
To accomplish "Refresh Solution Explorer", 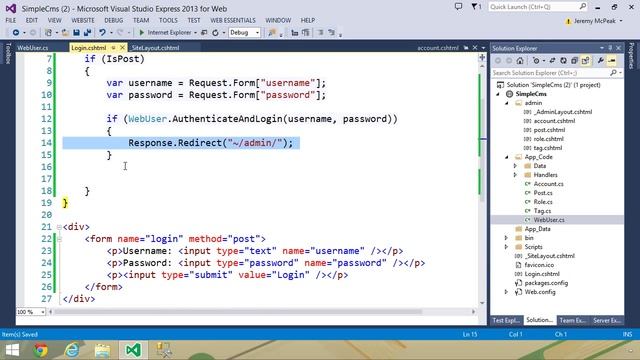I will (563, 60).
